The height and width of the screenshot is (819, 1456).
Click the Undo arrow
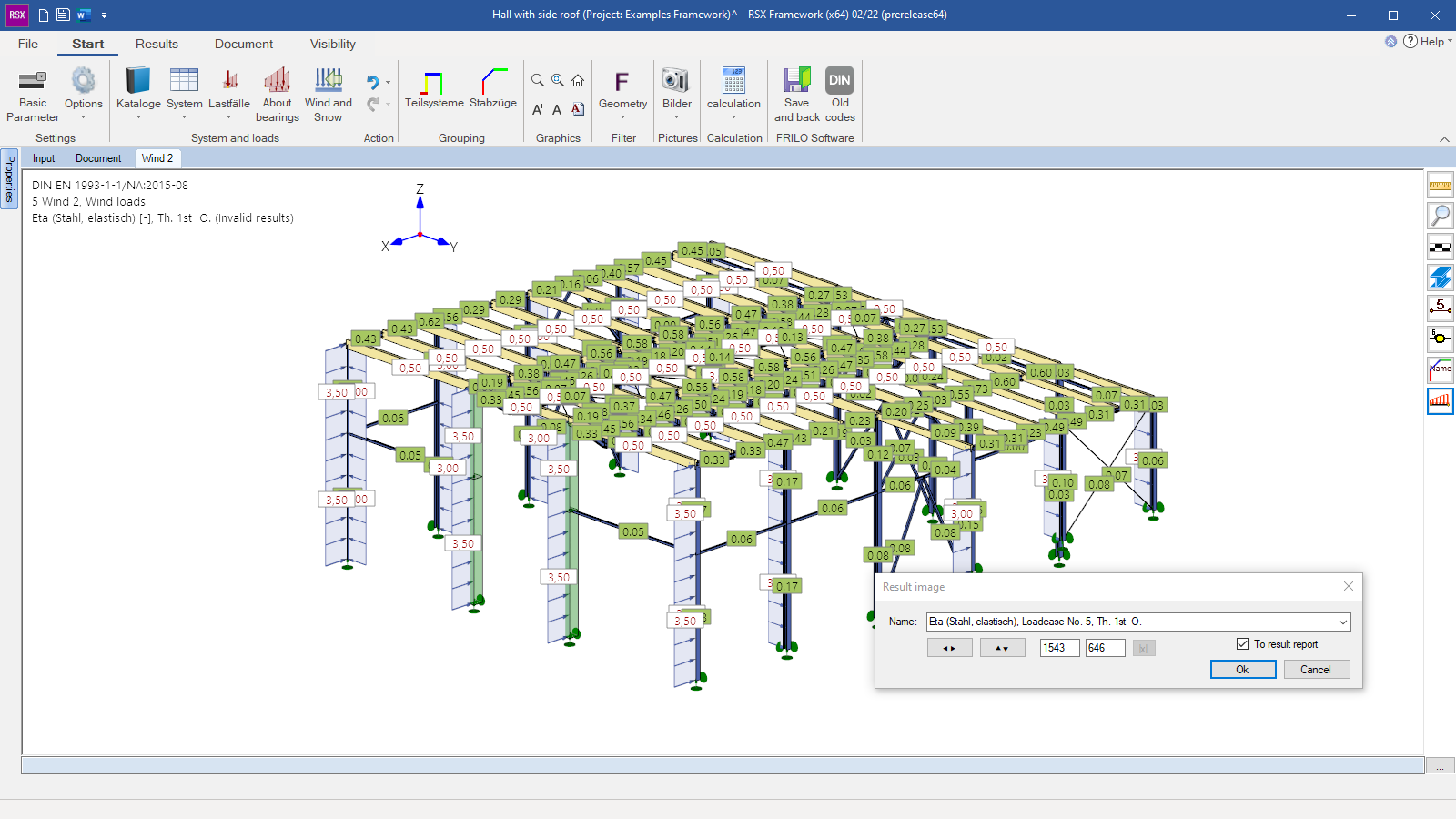372,83
